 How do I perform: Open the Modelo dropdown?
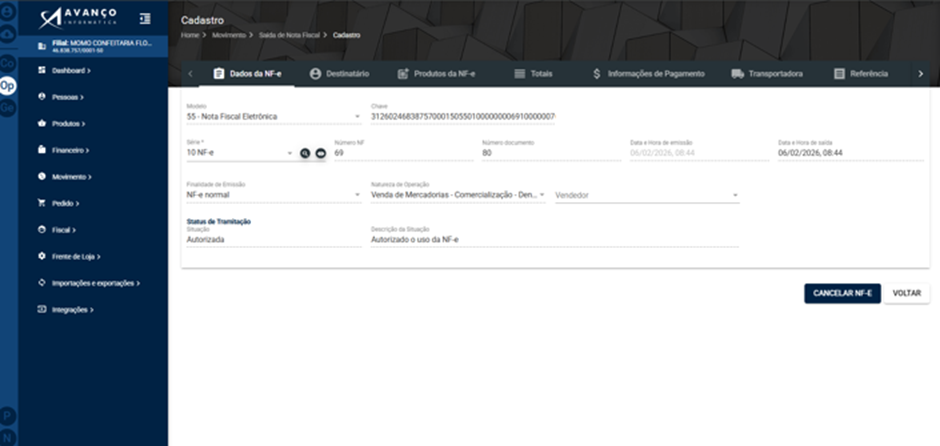coord(274,116)
